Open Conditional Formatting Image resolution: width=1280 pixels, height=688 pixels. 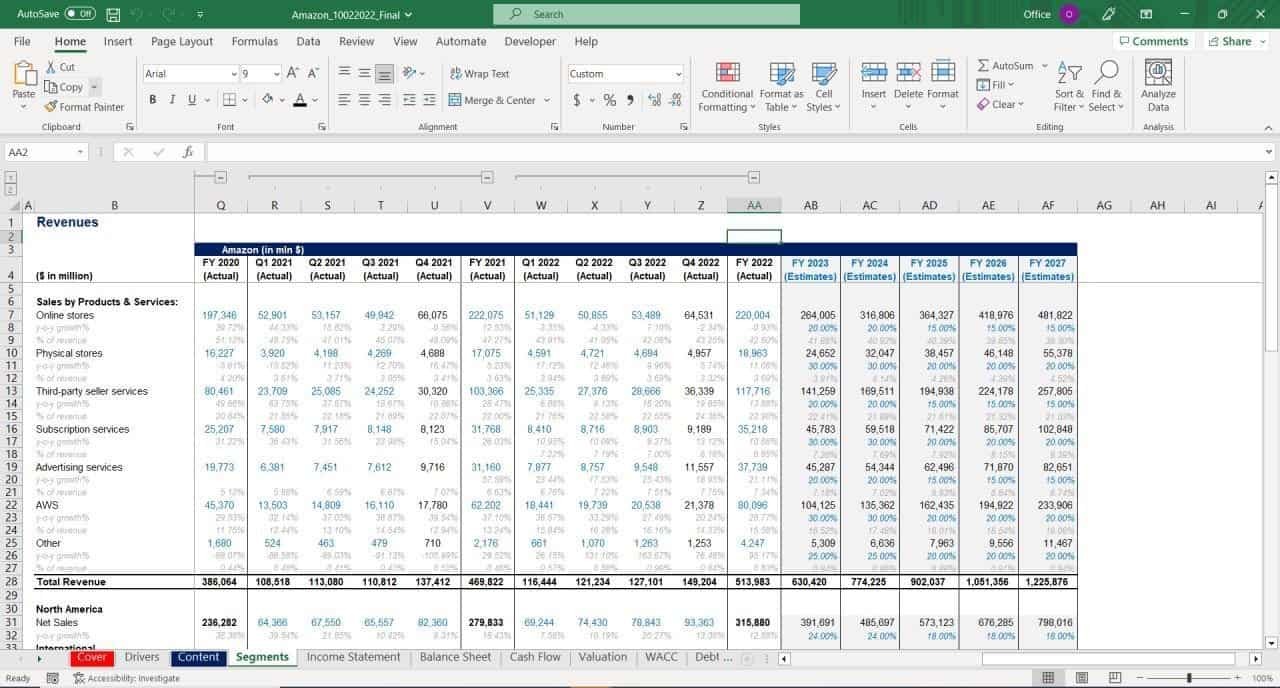727,87
